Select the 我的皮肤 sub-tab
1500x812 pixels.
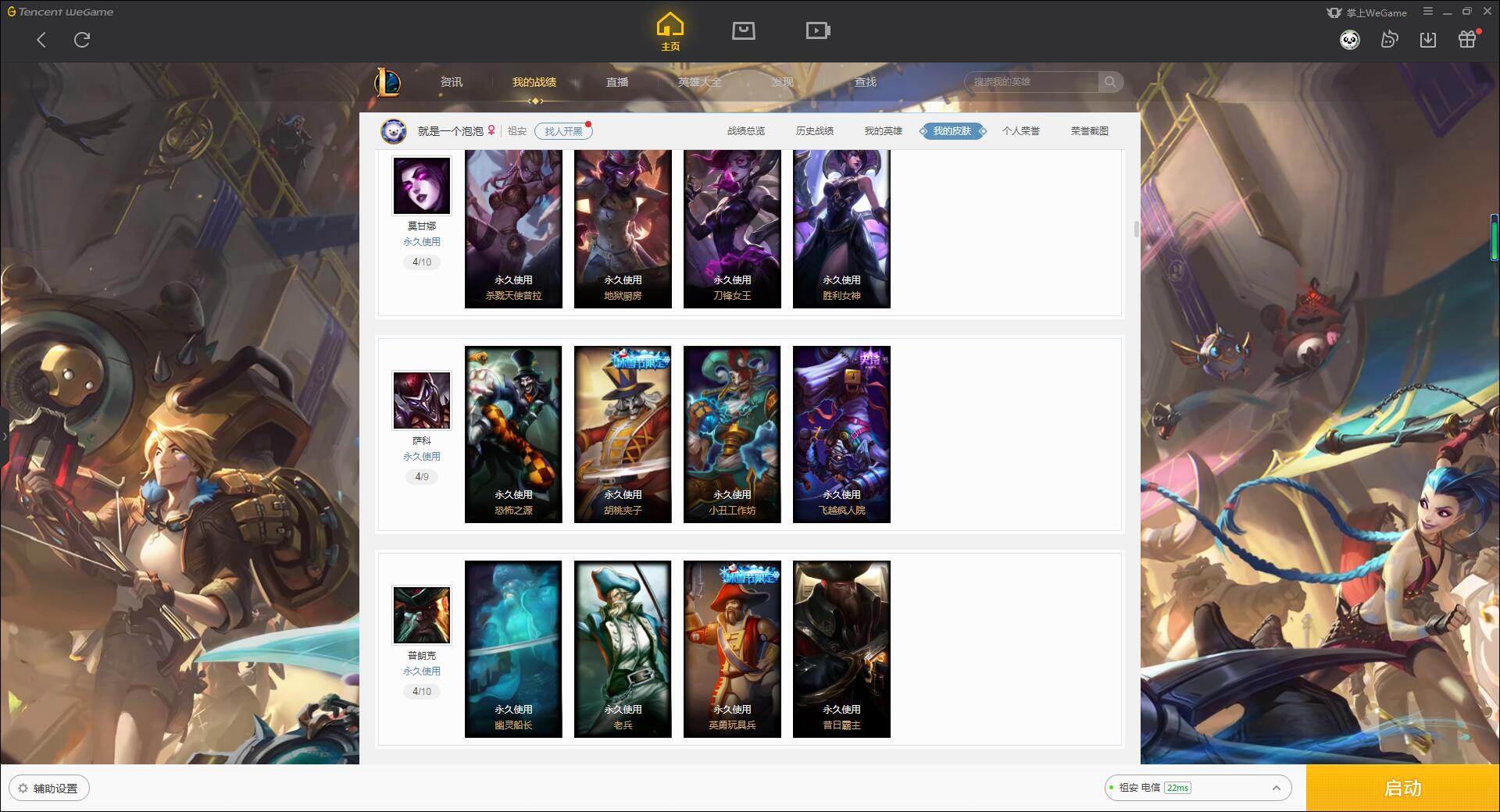click(952, 131)
